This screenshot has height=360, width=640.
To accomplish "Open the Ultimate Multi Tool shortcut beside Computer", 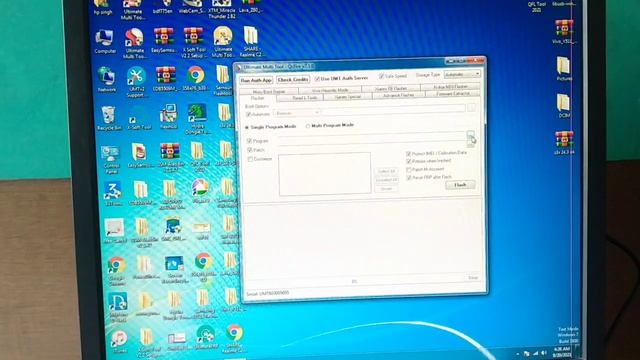I will point(134,43).
